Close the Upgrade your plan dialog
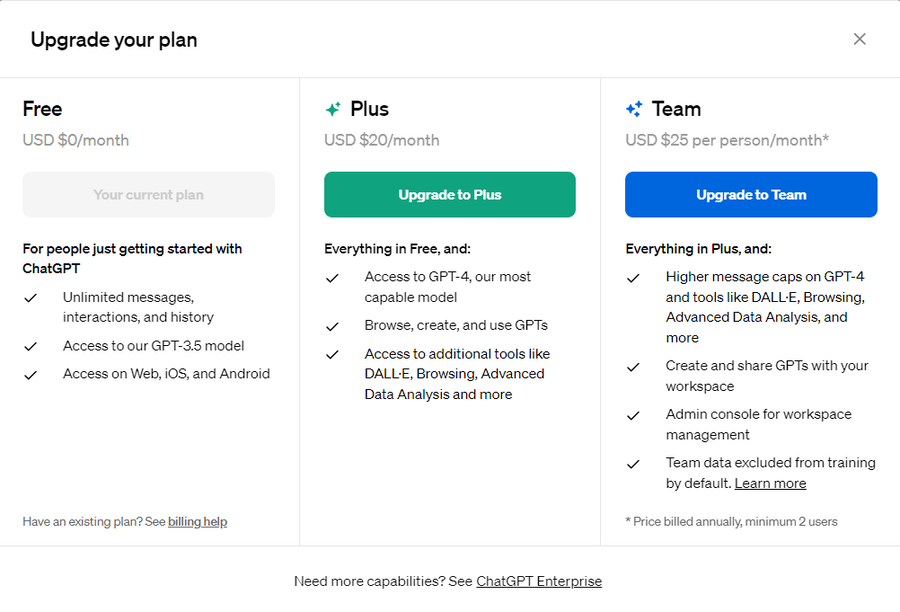Screen dimensions: 900x612 [x=860, y=39]
